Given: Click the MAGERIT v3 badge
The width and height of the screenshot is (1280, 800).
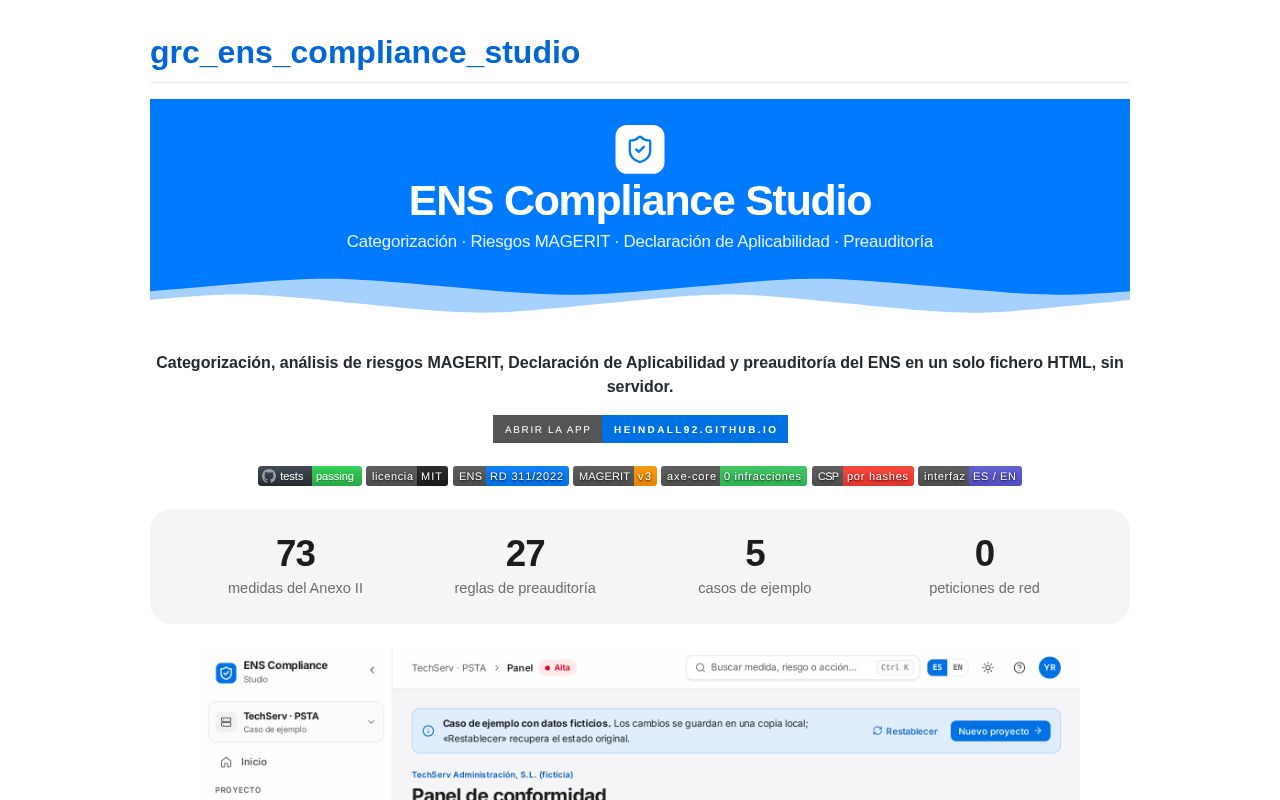Looking at the screenshot, I should click(x=615, y=476).
